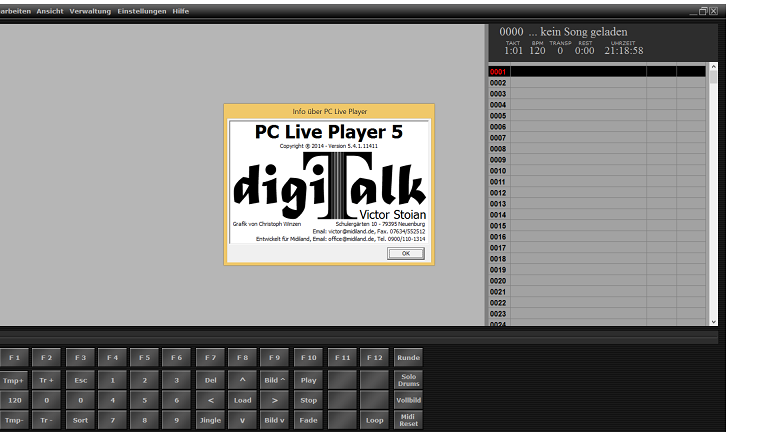Viewport: 768px width, 432px height.
Task: Reset tempo with the 120 button
Action: coord(14,400)
